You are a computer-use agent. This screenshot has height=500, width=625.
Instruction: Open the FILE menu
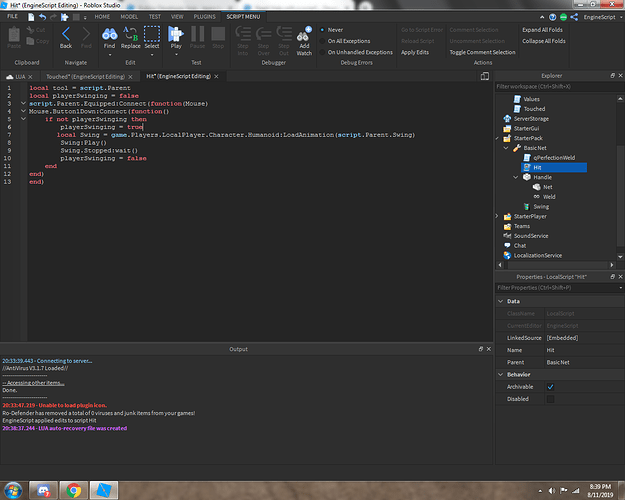[12, 16]
